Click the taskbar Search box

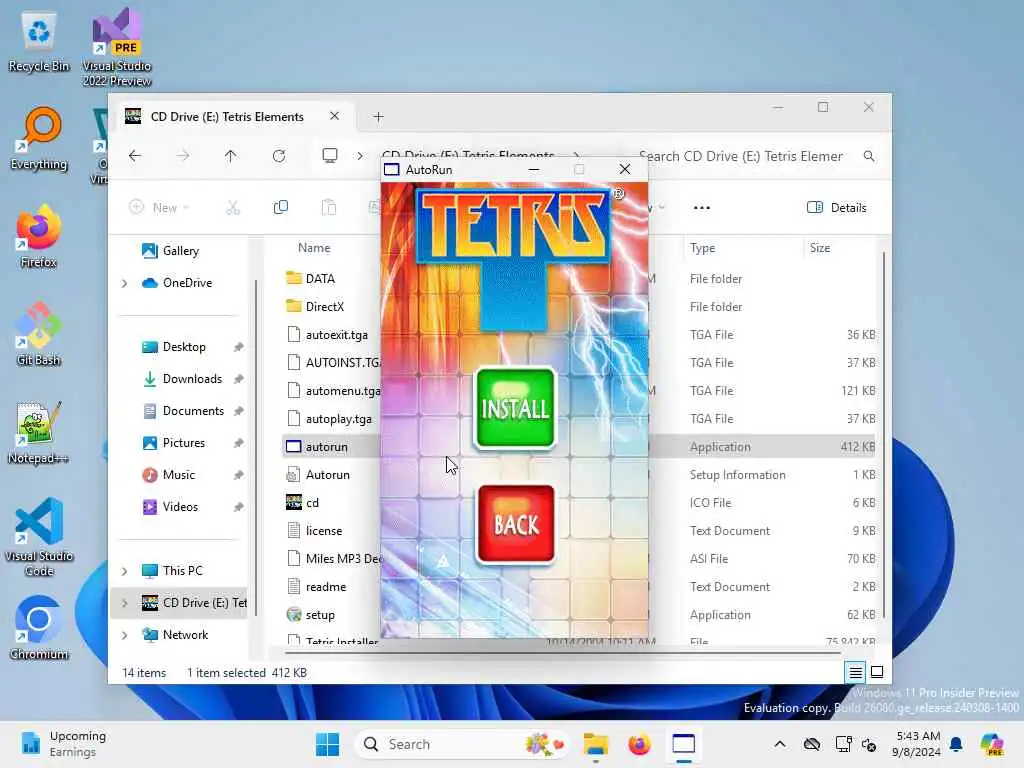coord(461,744)
